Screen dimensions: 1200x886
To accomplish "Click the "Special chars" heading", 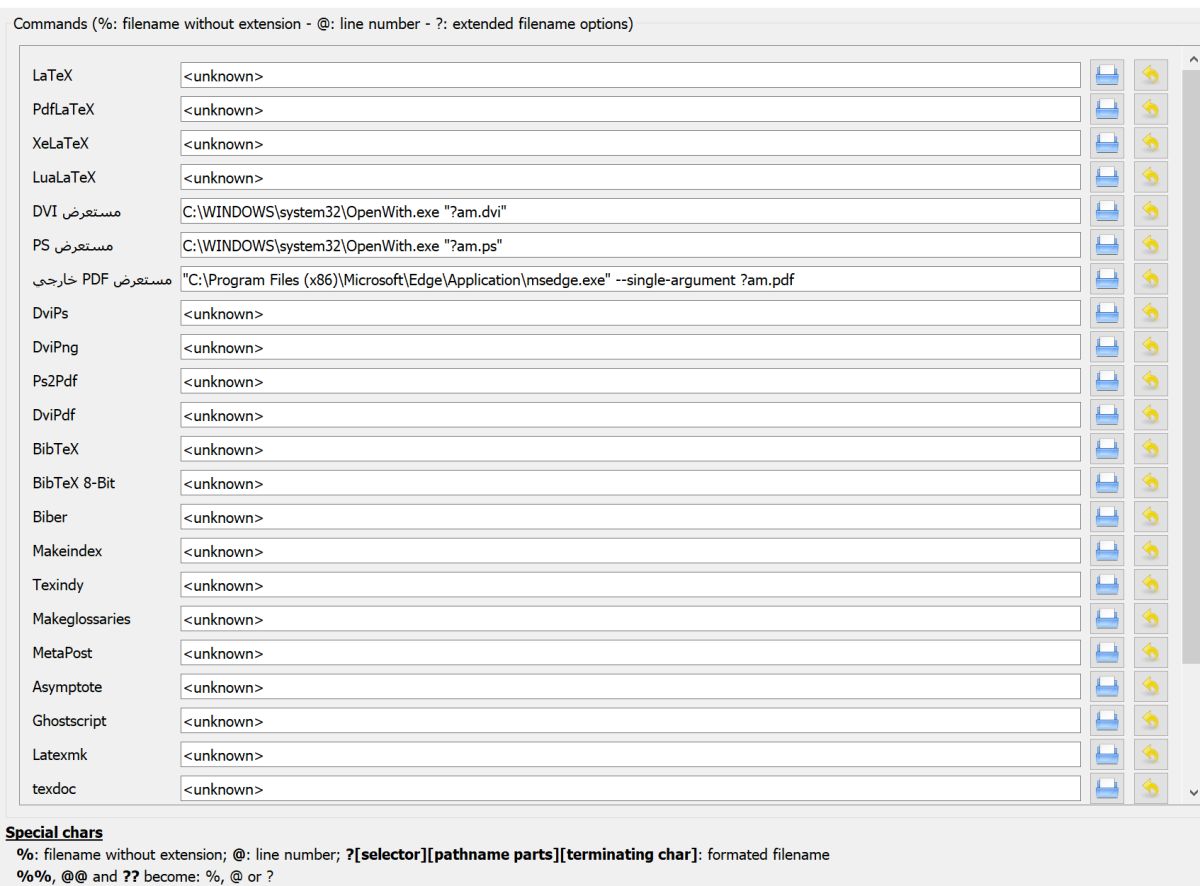I will [x=54, y=833].
